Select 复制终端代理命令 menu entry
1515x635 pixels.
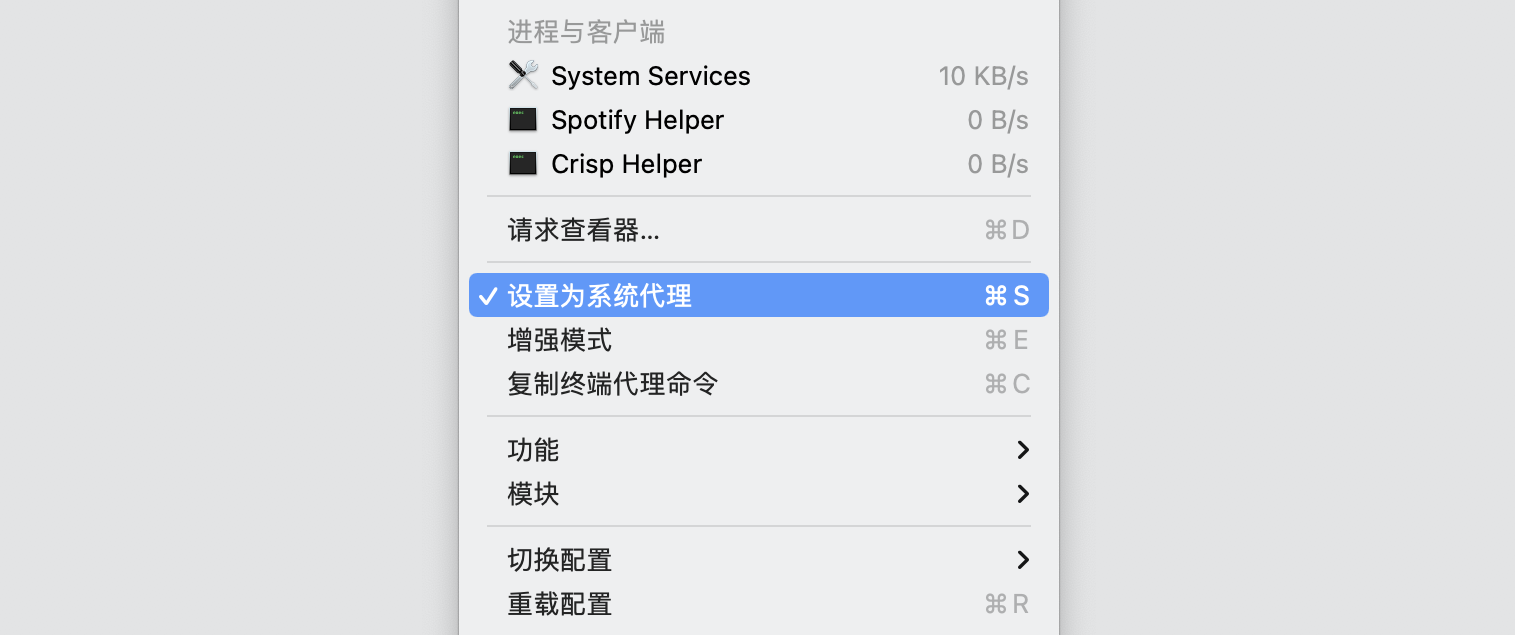(x=613, y=384)
